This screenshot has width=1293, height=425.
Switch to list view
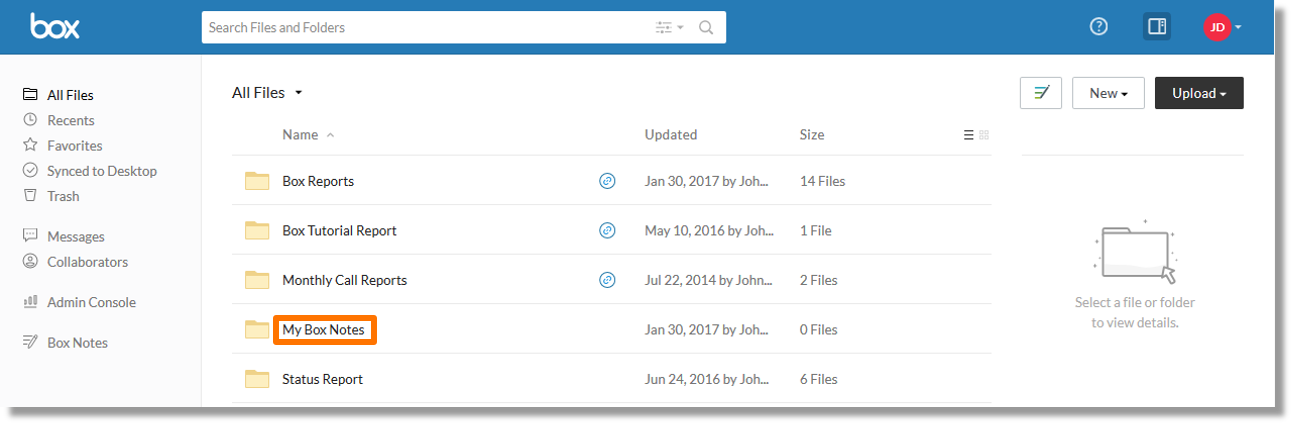tap(968, 135)
